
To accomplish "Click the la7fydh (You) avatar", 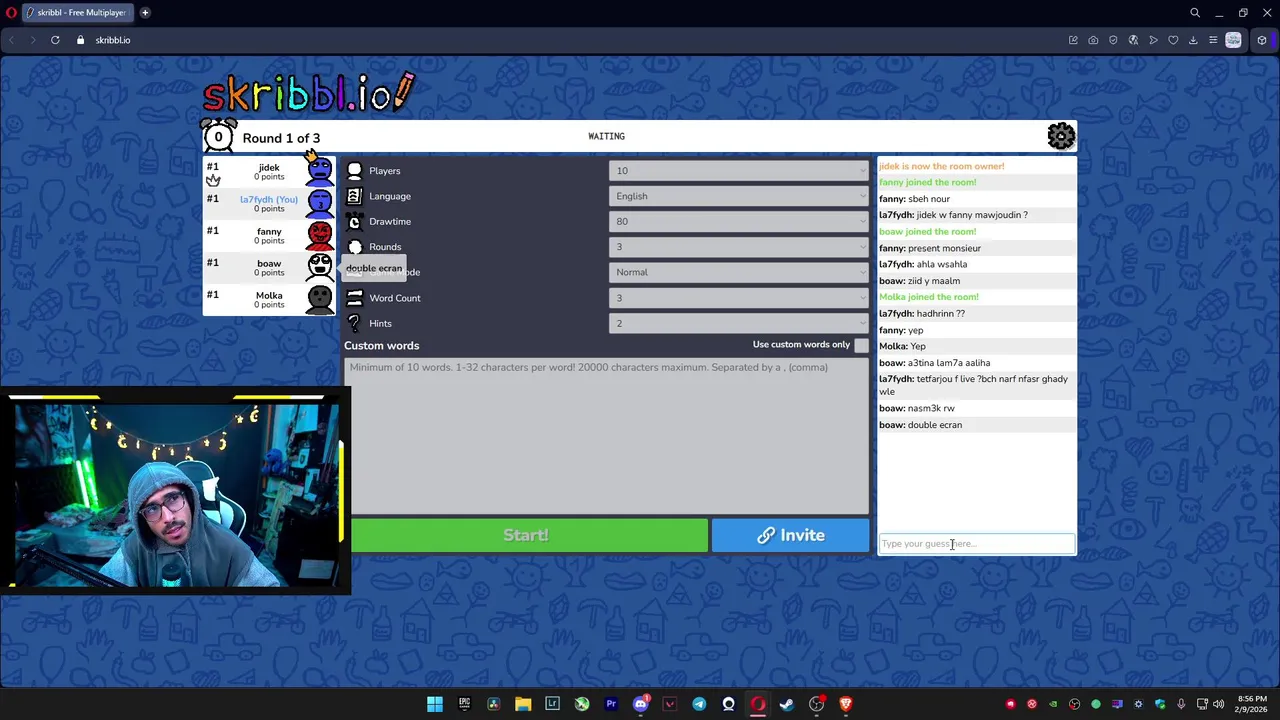I will point(319,203).
